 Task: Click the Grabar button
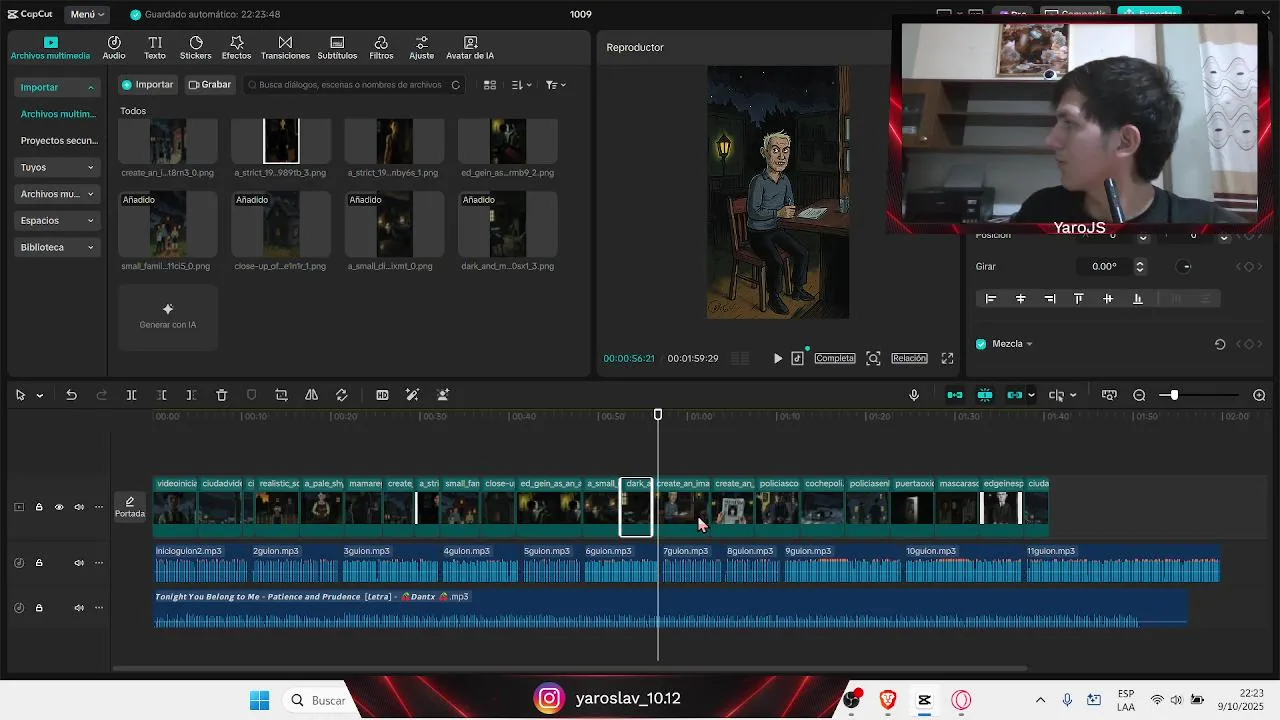point(210,85)
